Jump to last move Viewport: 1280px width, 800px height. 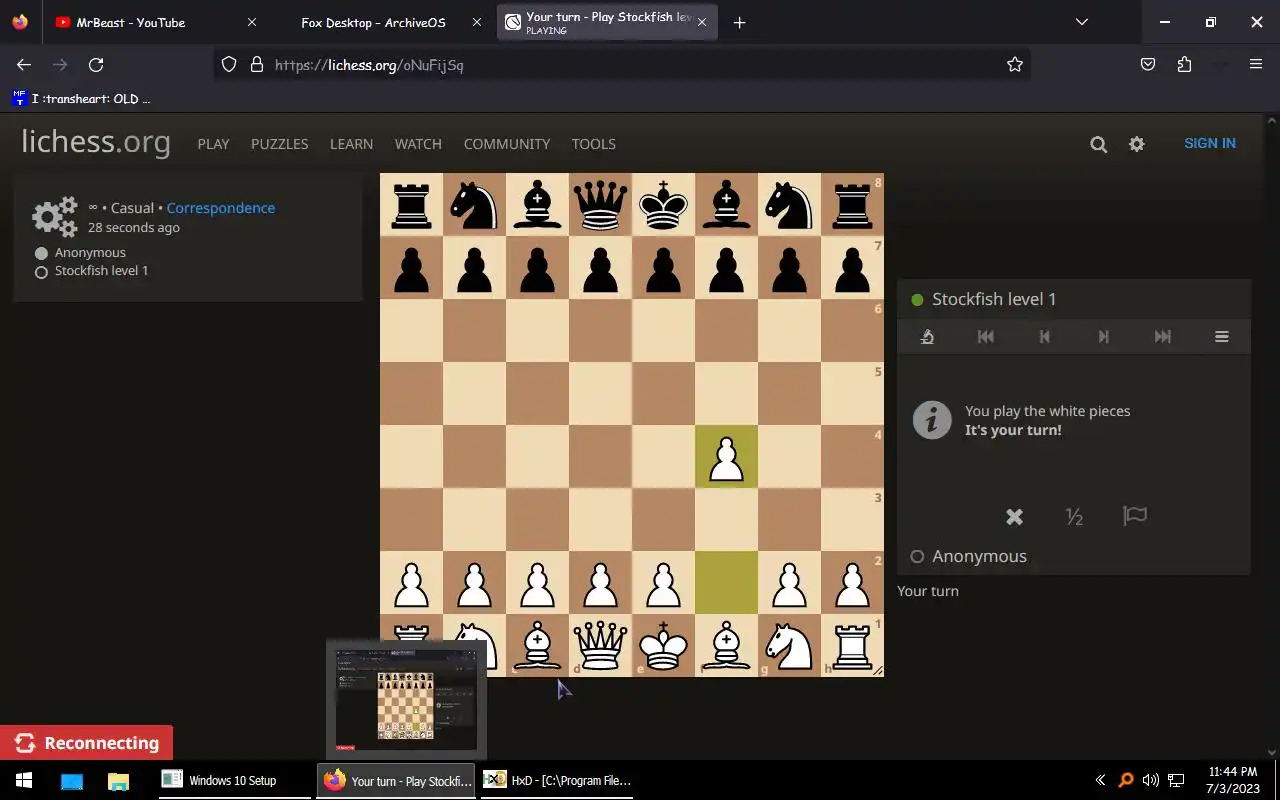point(1162,337)
